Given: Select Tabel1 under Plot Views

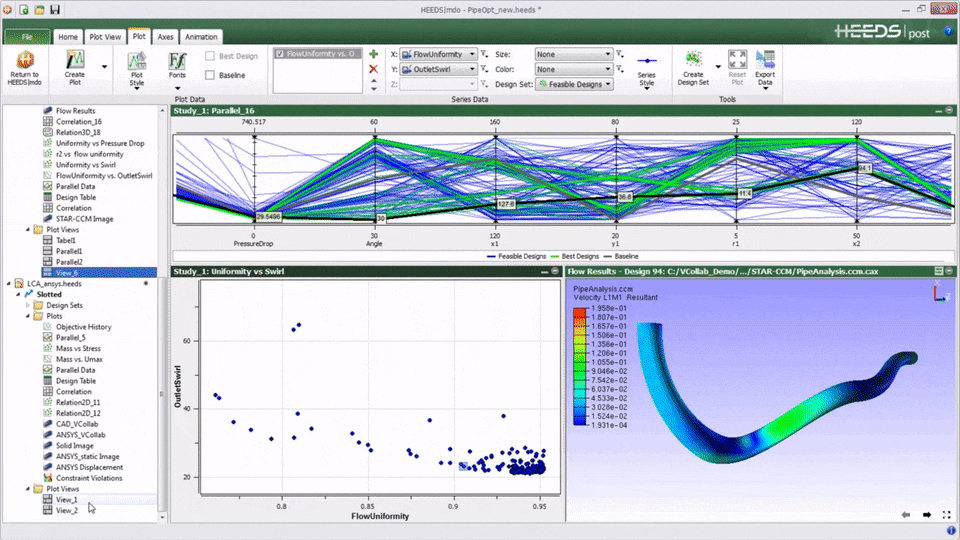Looking at the screenshot, I should pos(65,241).
